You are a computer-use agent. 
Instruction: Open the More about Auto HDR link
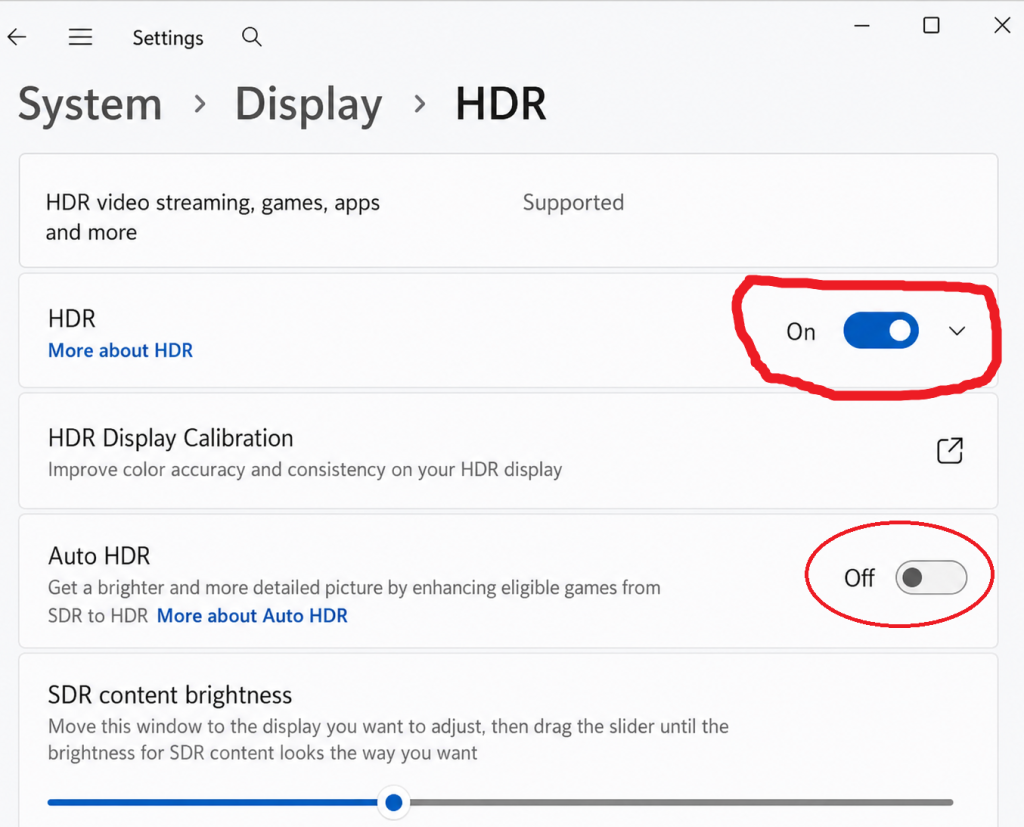coord(252,616)
